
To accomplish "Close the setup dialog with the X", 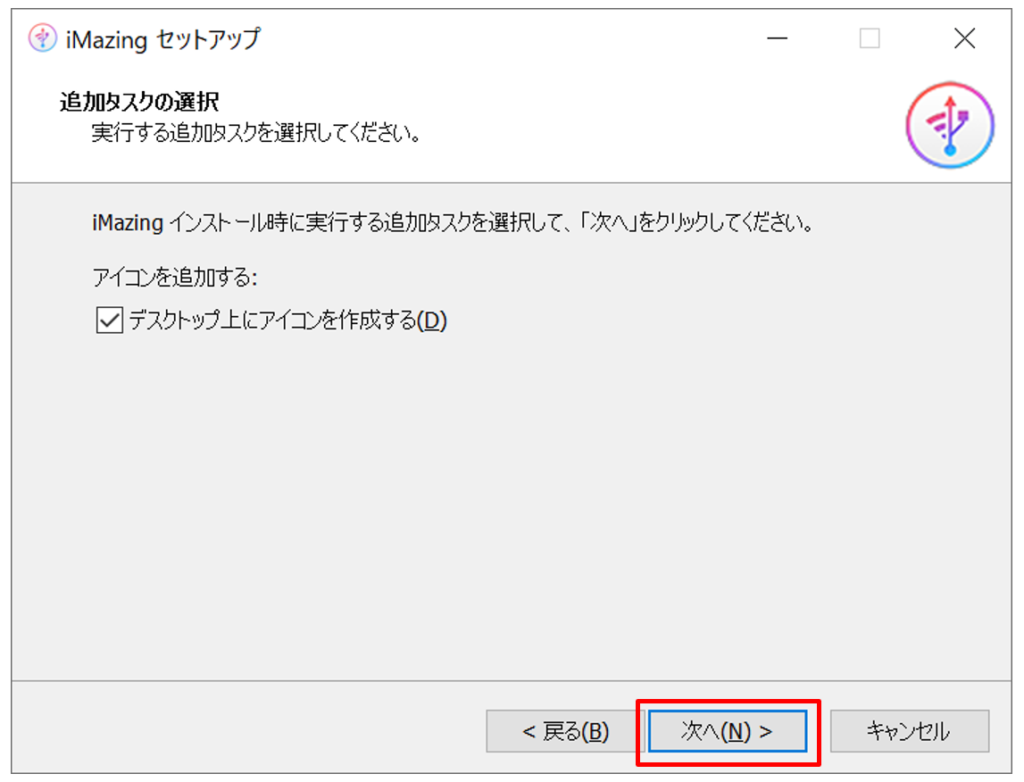I will click(964, 39).
